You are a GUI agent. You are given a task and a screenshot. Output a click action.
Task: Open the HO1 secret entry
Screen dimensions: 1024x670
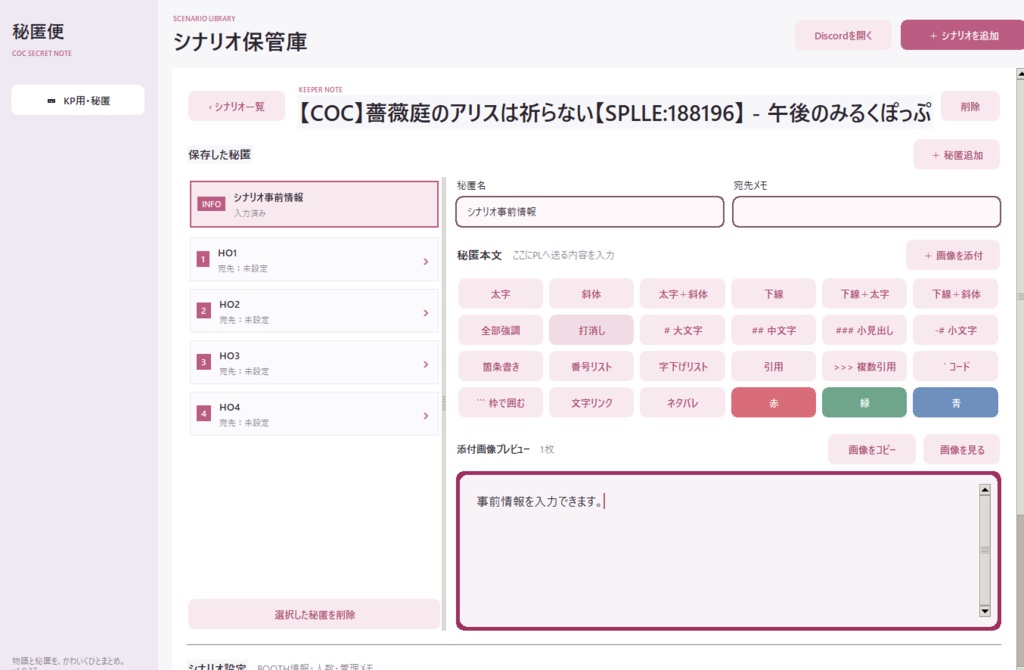click(x=314, y=260)
